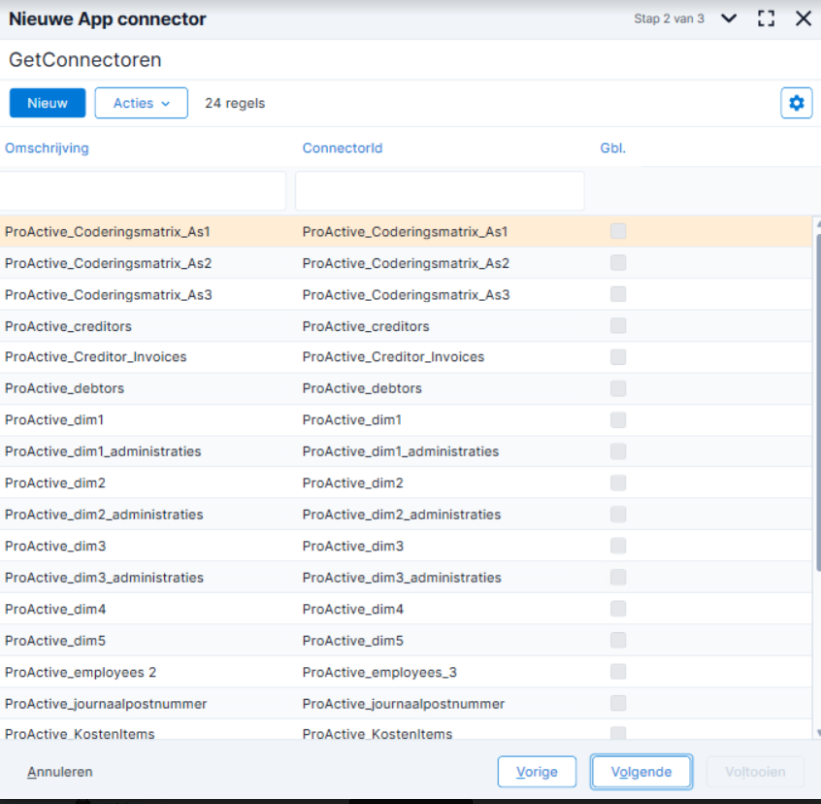Screen dimensions: 821x804
Task: Sort by the Omschrijving column header
Action: click(47, 148)
